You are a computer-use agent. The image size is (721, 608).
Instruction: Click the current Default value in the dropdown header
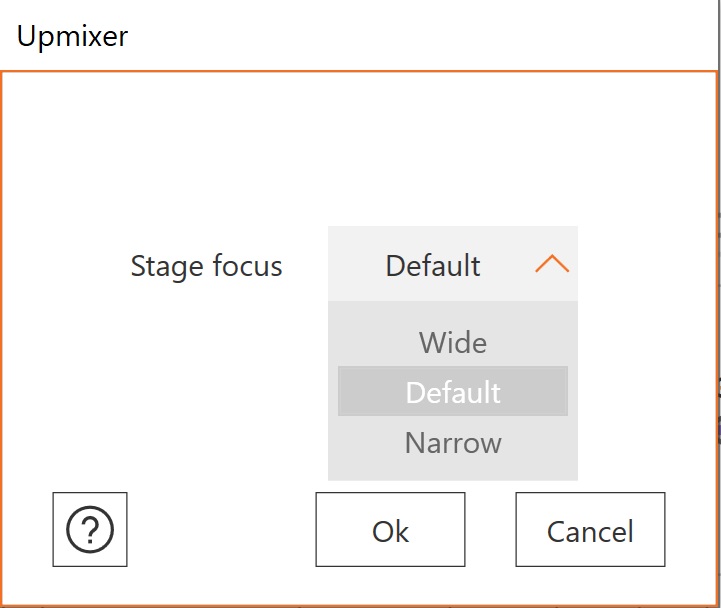point(433,265)
